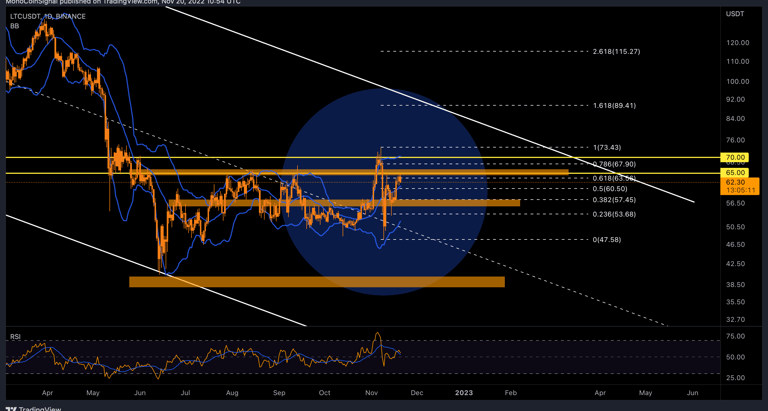Click the 84.00 price axis label

(737, 119)
